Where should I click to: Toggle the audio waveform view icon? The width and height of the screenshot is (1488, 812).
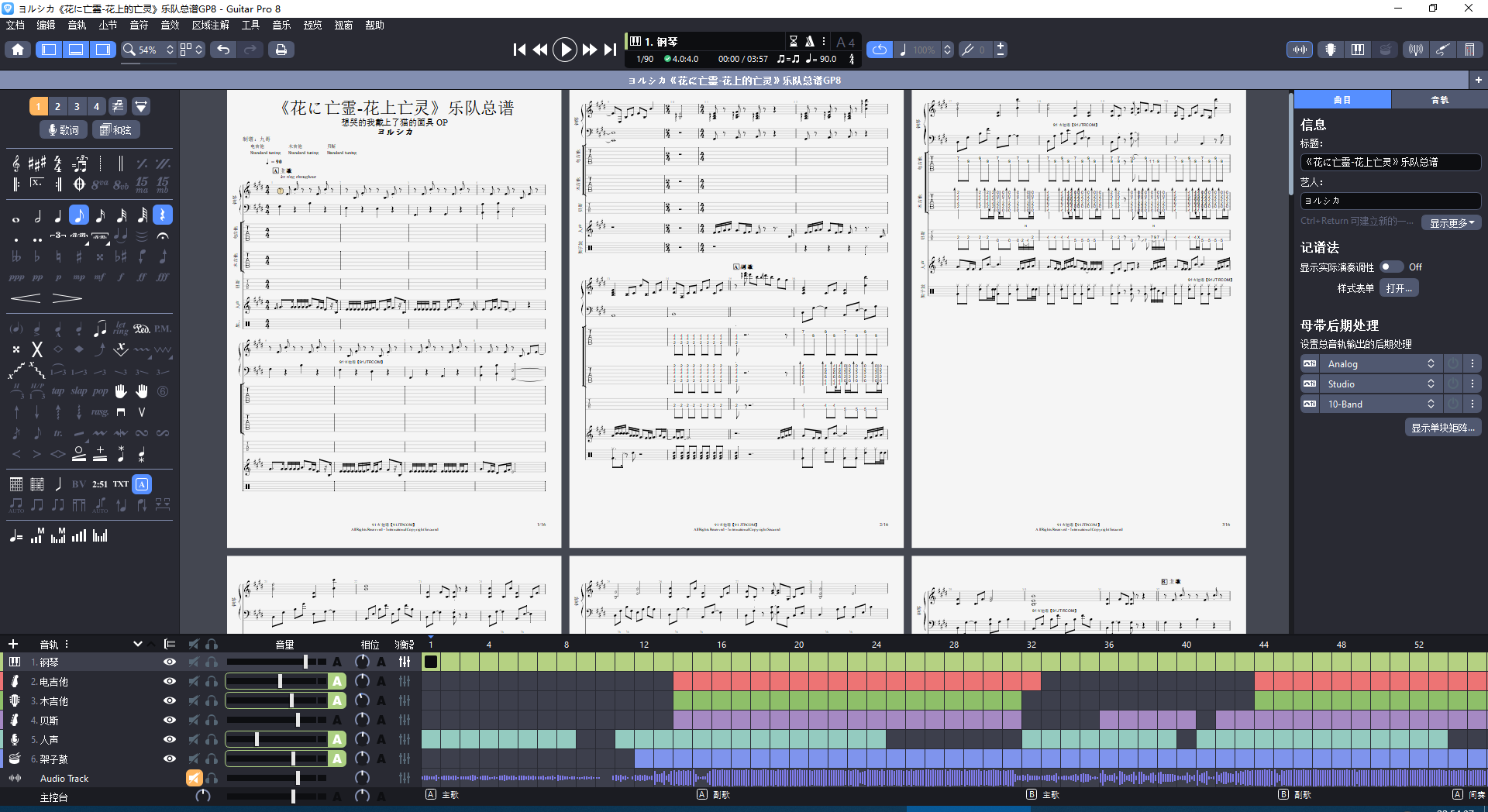(x=1300, y=50)
